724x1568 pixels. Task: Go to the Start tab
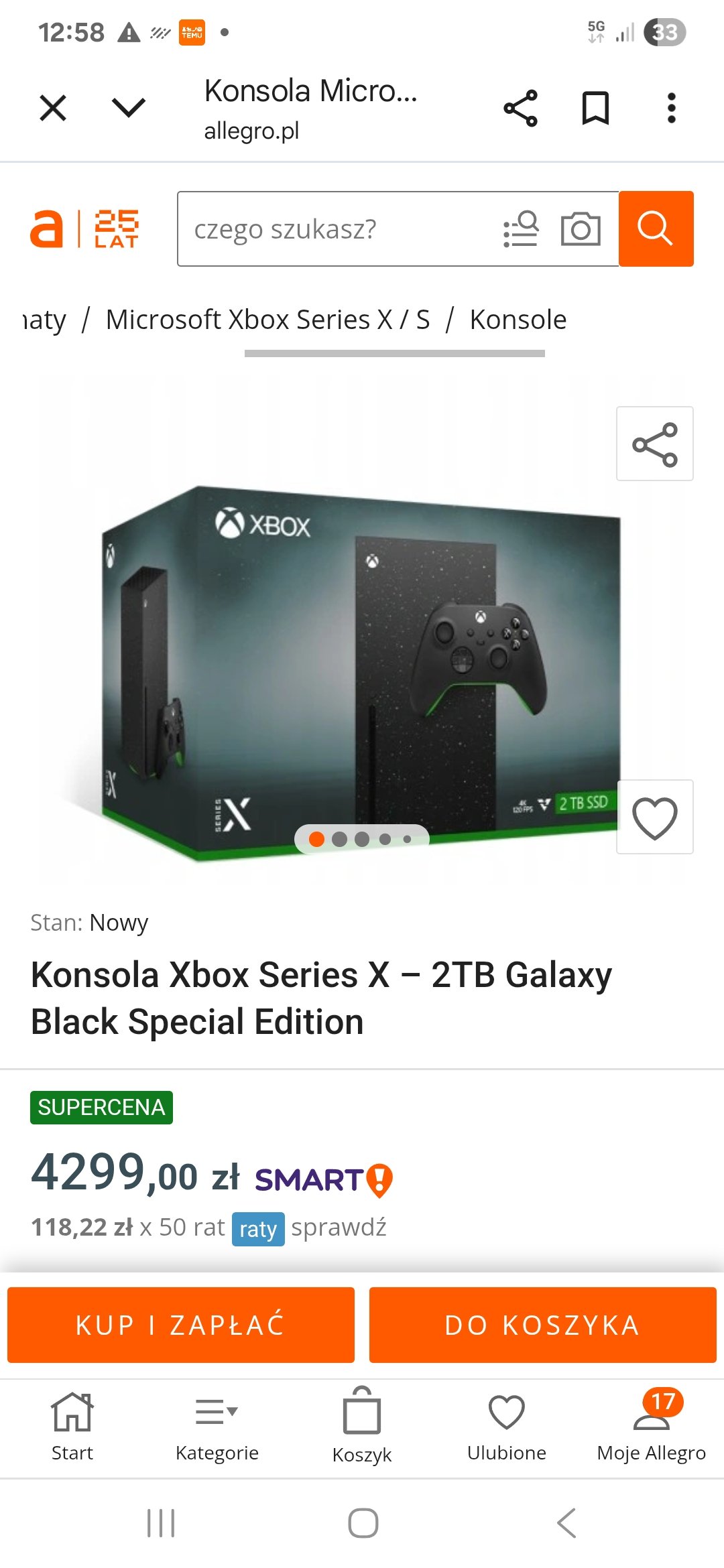[72, 1424]
